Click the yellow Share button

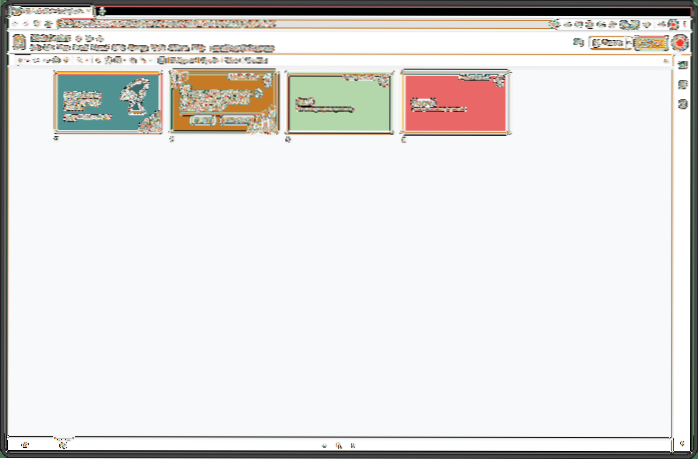point(651,43)
